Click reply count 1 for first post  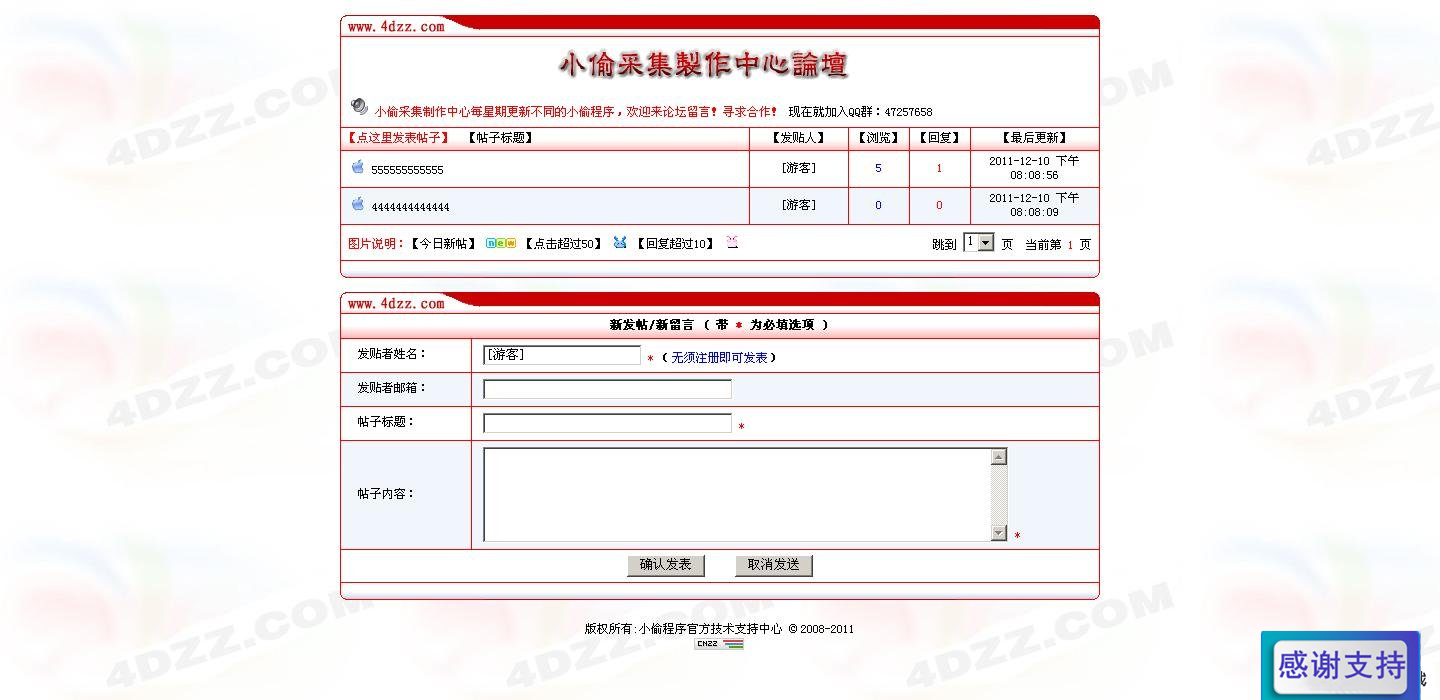pos(939,168)
